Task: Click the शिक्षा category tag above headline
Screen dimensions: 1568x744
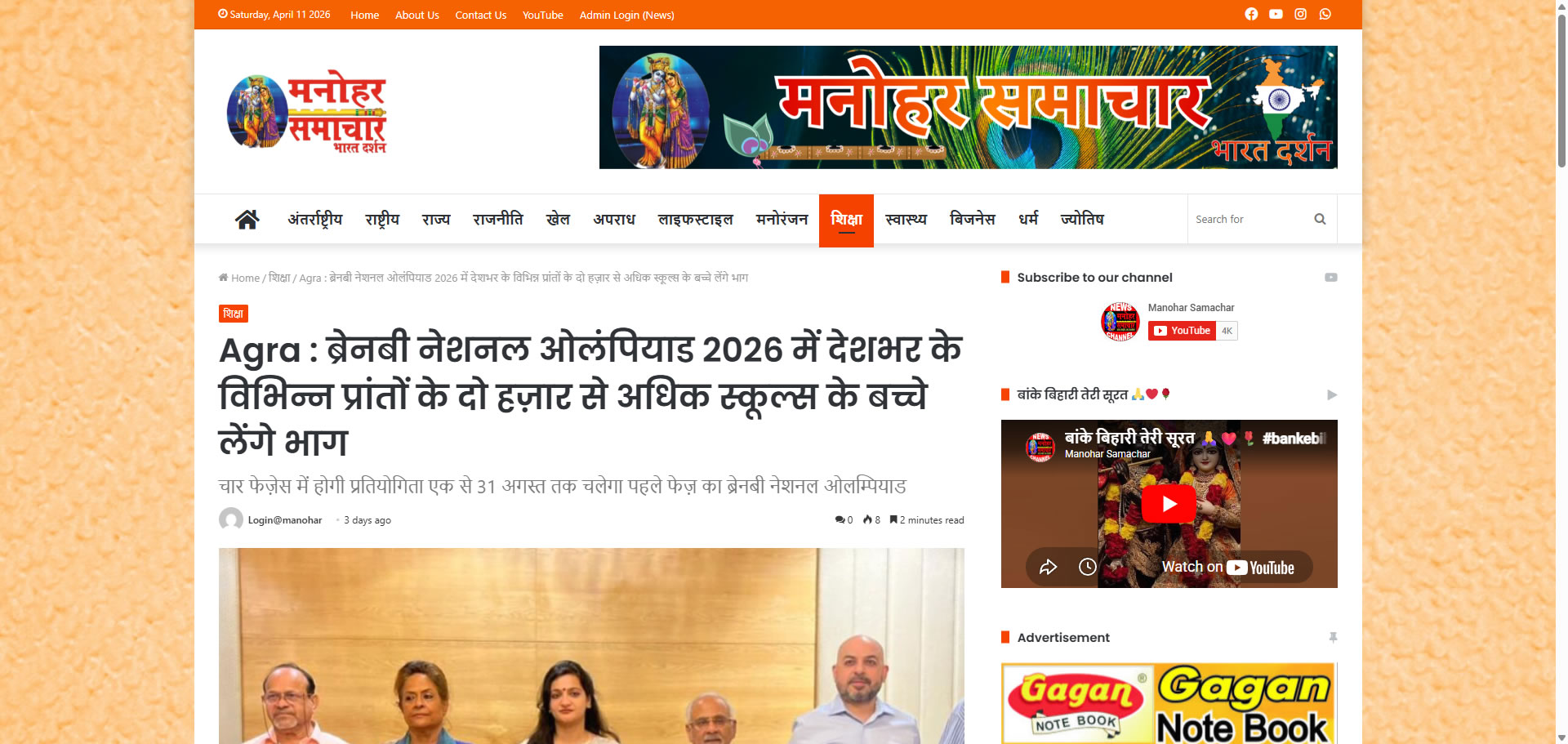Action: (x=233, y=314)
